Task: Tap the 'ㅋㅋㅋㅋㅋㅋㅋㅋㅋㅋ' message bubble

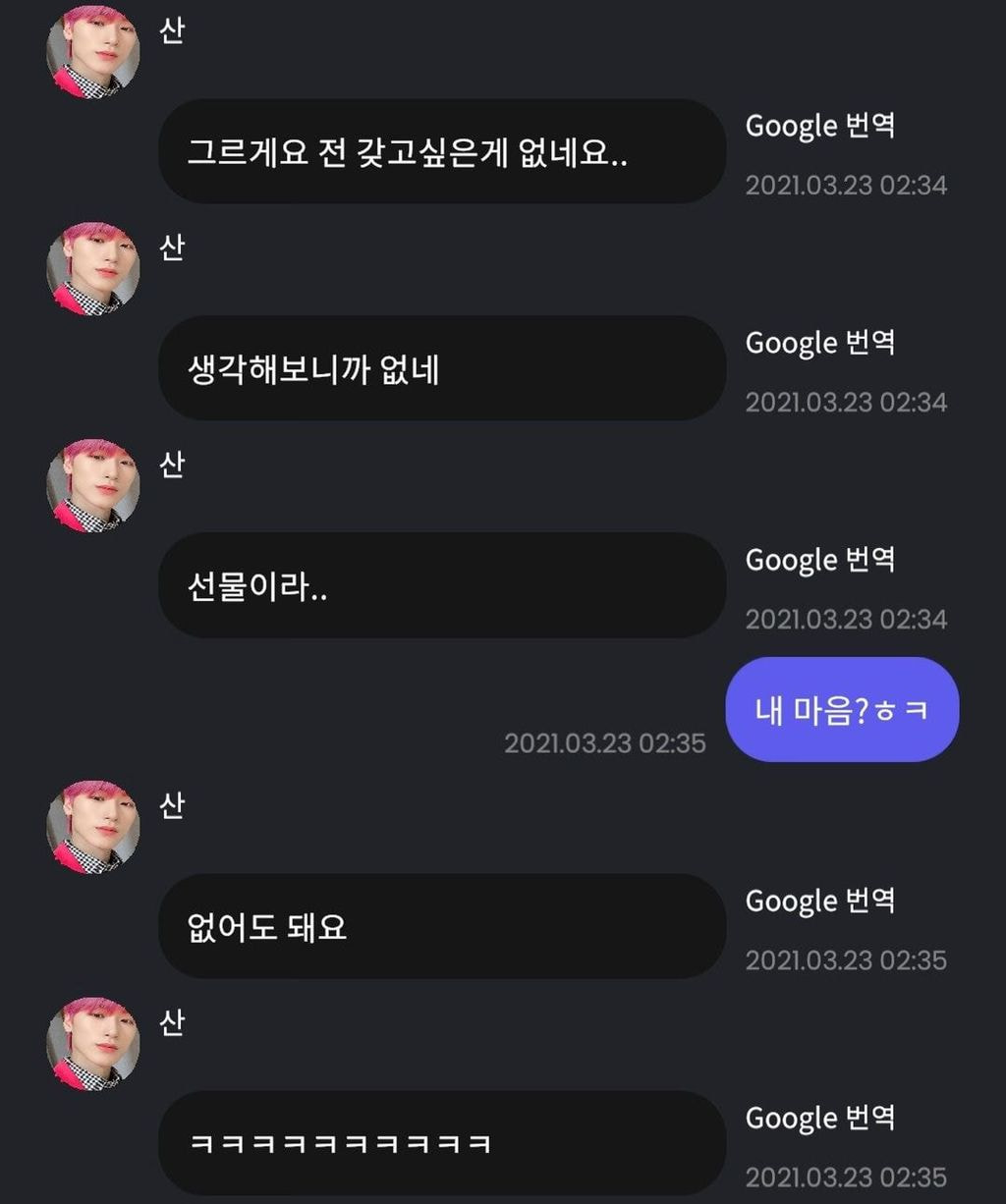Action: pos(442,1144)
